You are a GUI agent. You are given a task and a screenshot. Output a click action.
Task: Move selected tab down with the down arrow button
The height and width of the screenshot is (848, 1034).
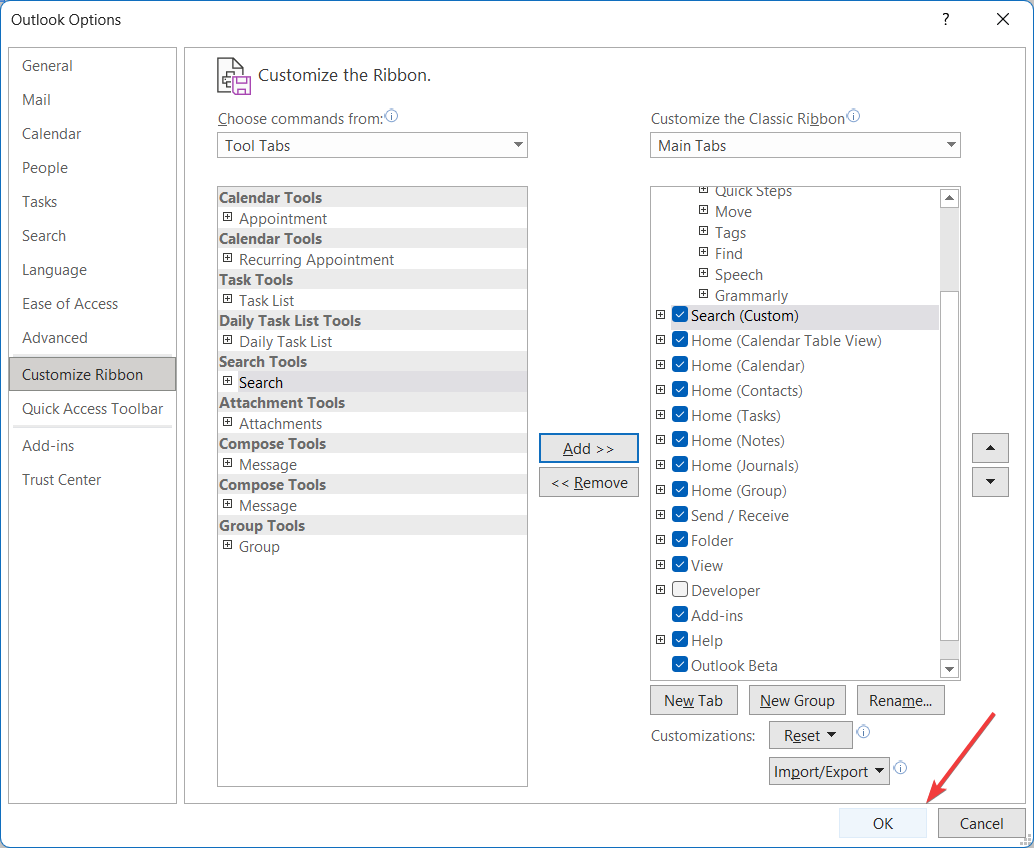click(x=990, y=482)
